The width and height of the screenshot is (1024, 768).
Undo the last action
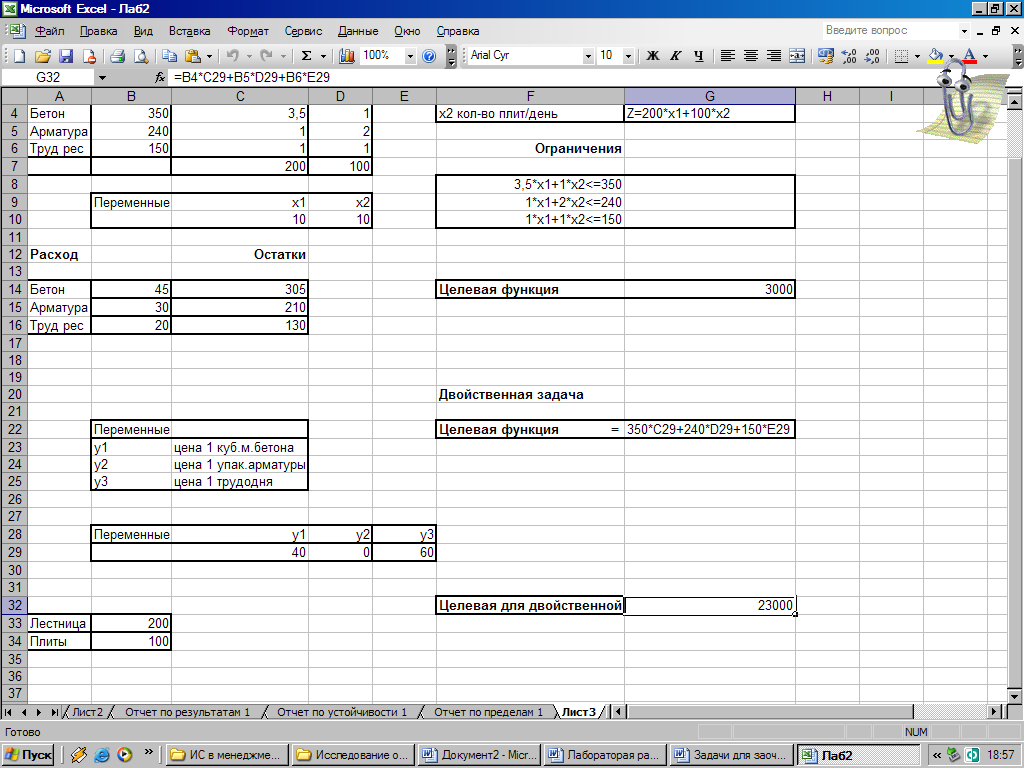232,56
